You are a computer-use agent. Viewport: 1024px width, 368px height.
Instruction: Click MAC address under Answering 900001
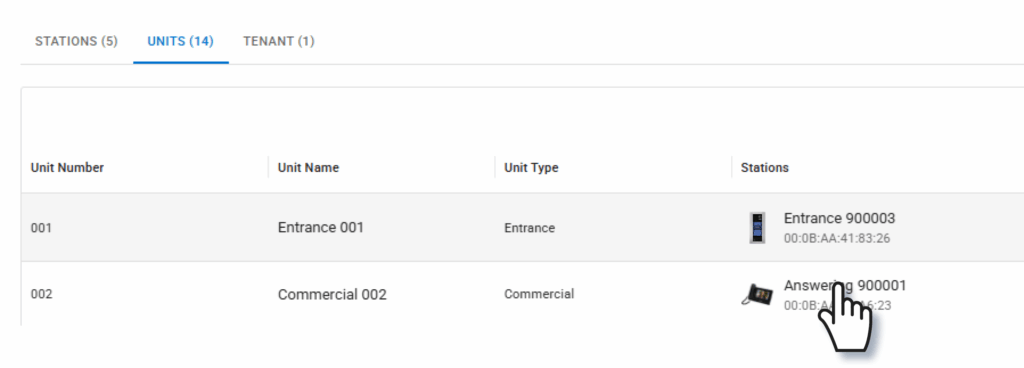point(837,306)
